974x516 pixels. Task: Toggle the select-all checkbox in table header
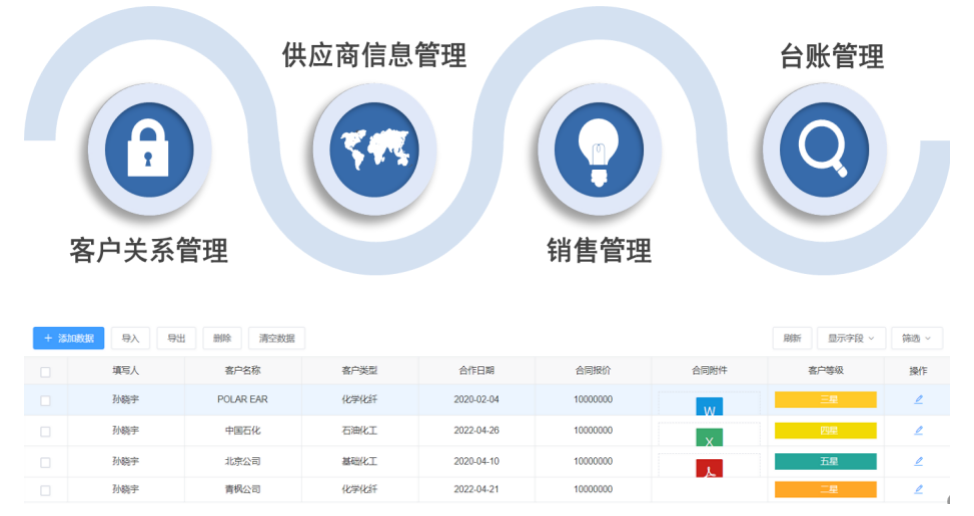point(45,371)
